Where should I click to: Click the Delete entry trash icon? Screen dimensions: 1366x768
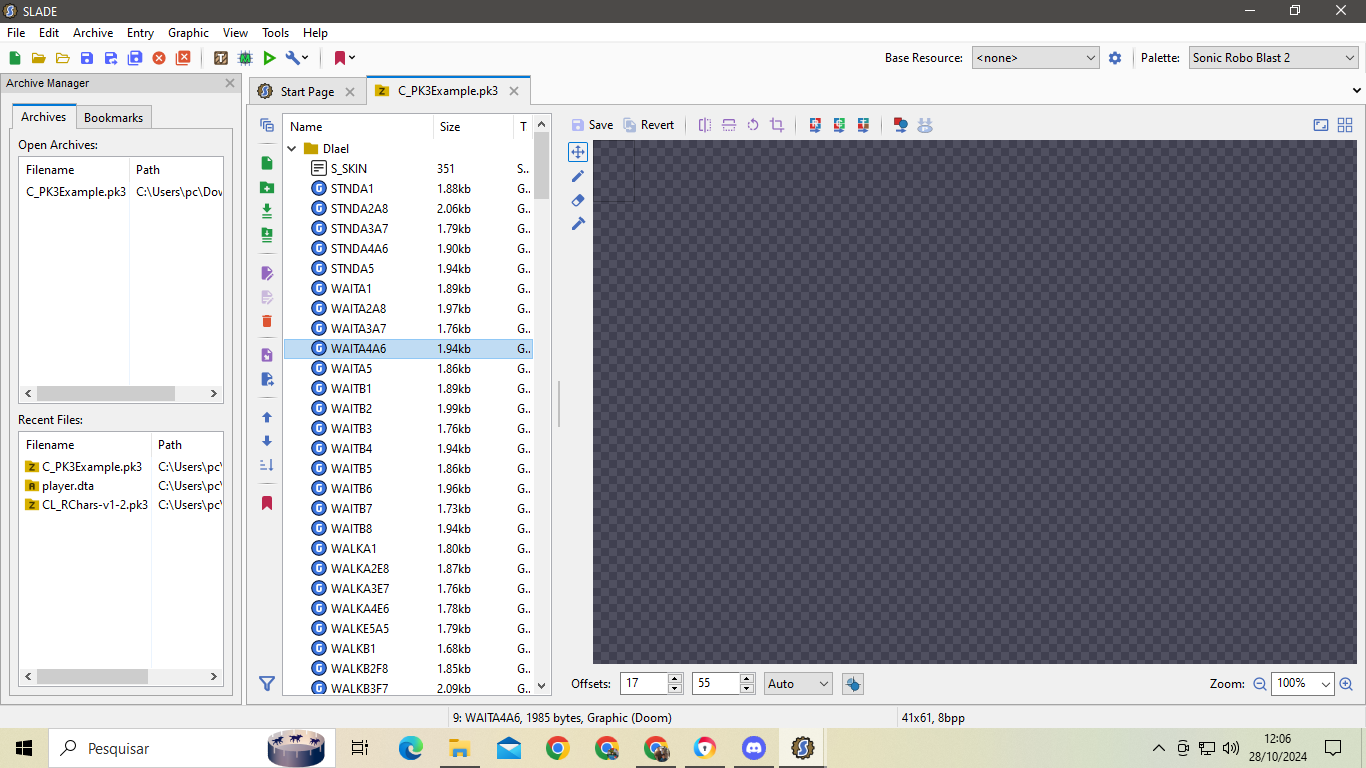[267, 321]
